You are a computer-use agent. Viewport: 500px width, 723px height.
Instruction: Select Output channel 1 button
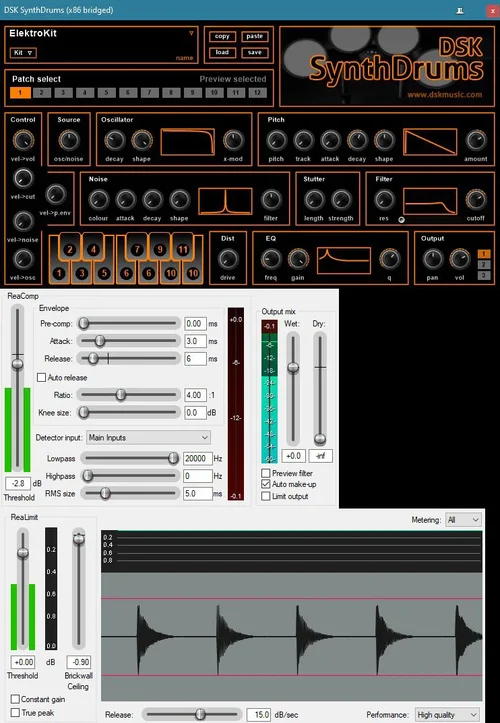pyautogui.click(x=483, y=254)
